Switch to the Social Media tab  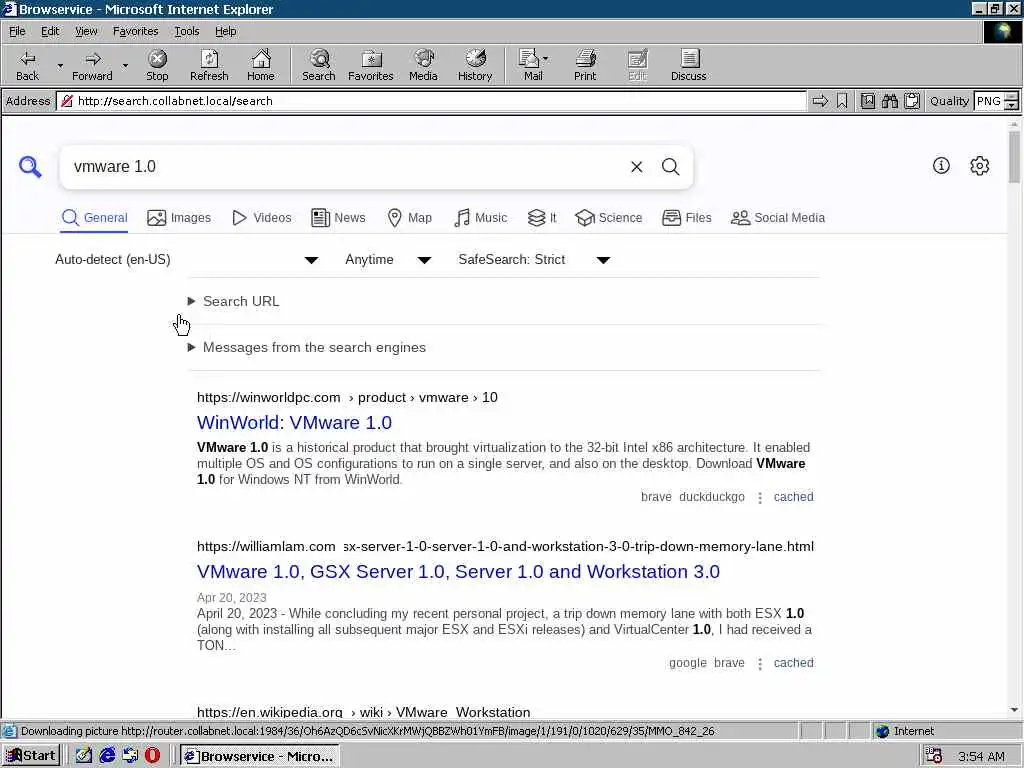click(778, 217)
